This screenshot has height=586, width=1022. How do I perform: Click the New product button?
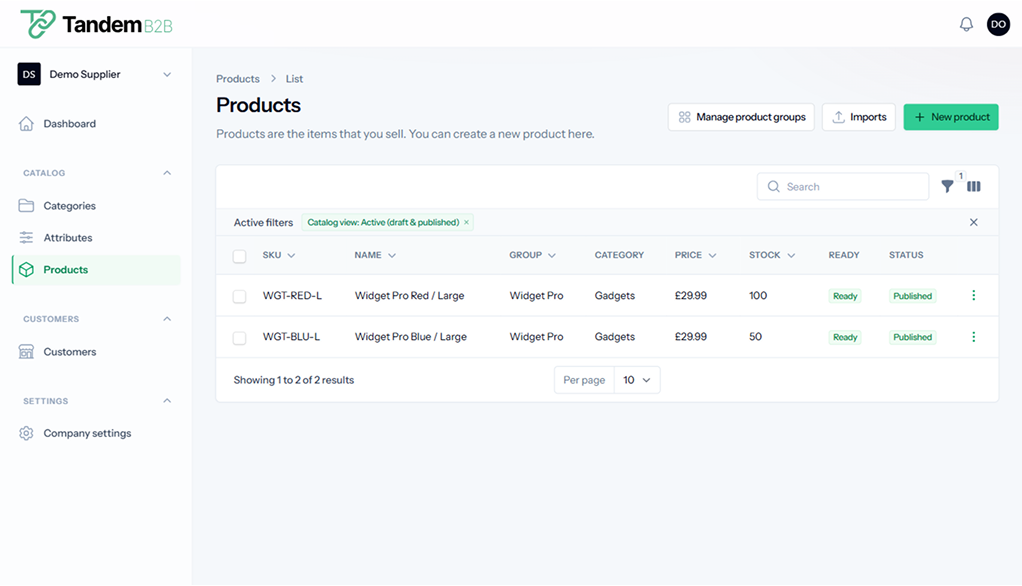[x=950, y=117]
